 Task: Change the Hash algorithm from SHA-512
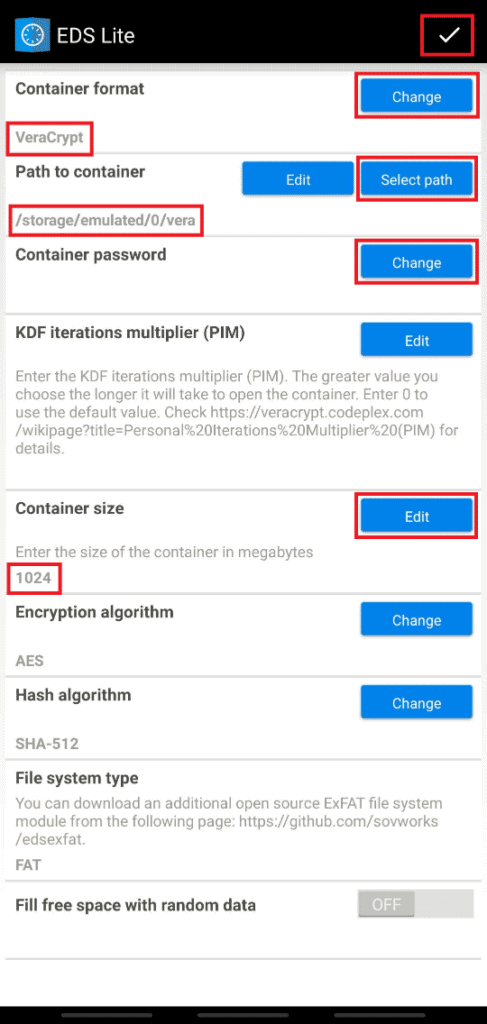[416, 703]
